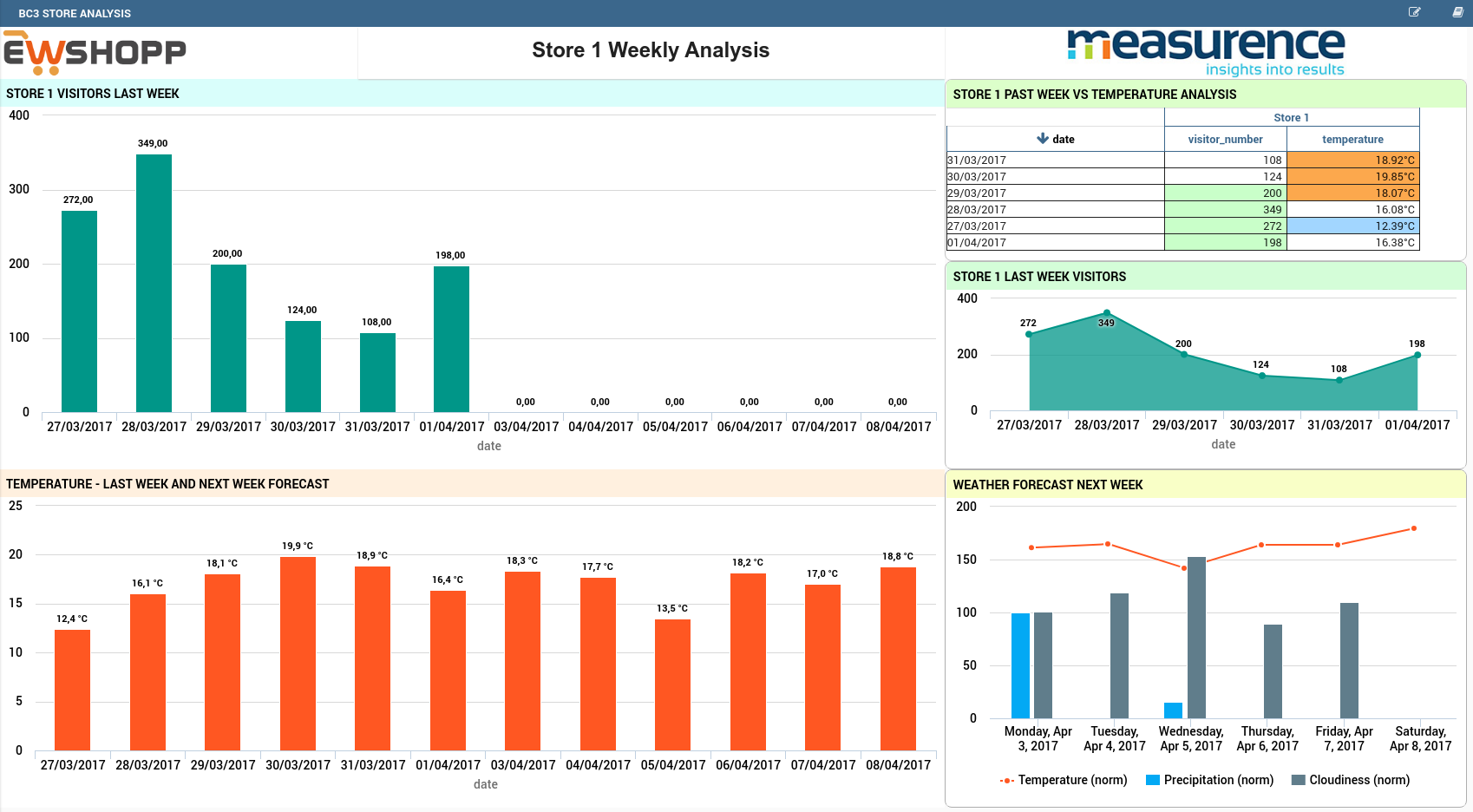The height and width of the screenshot is (812, 1473).
Task: Toggle Cloudiness (norm) legend entry
Action: (1351, 780)
